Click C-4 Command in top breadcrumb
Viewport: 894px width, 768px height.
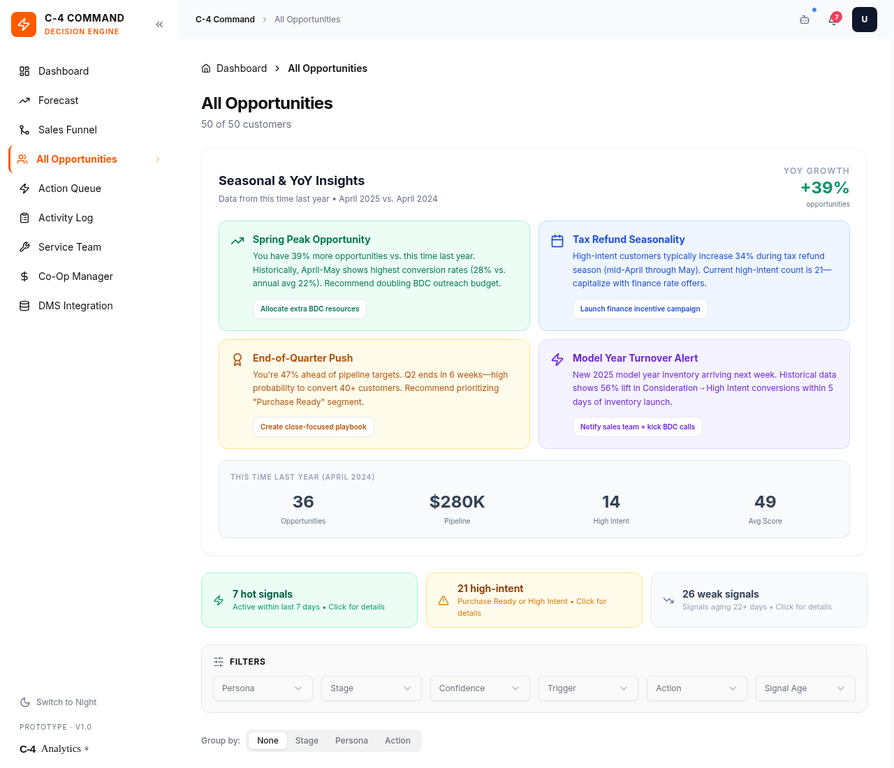click(225, 19)
